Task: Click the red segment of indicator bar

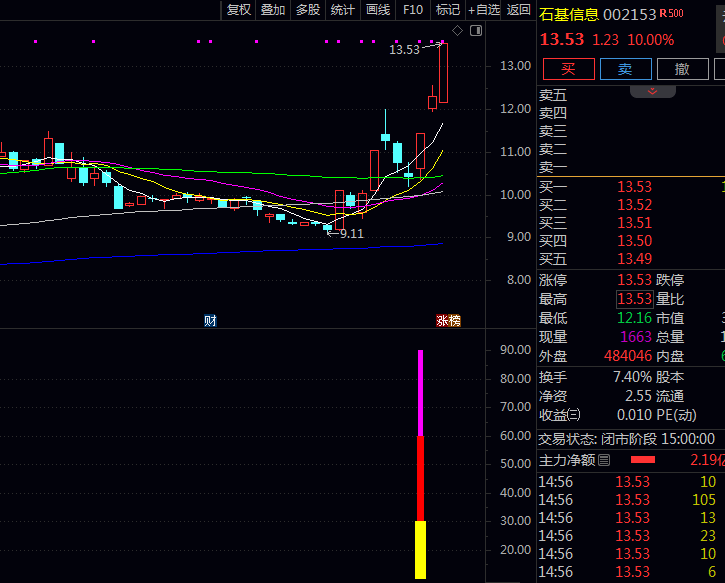Action: click(x=420, y=479)
